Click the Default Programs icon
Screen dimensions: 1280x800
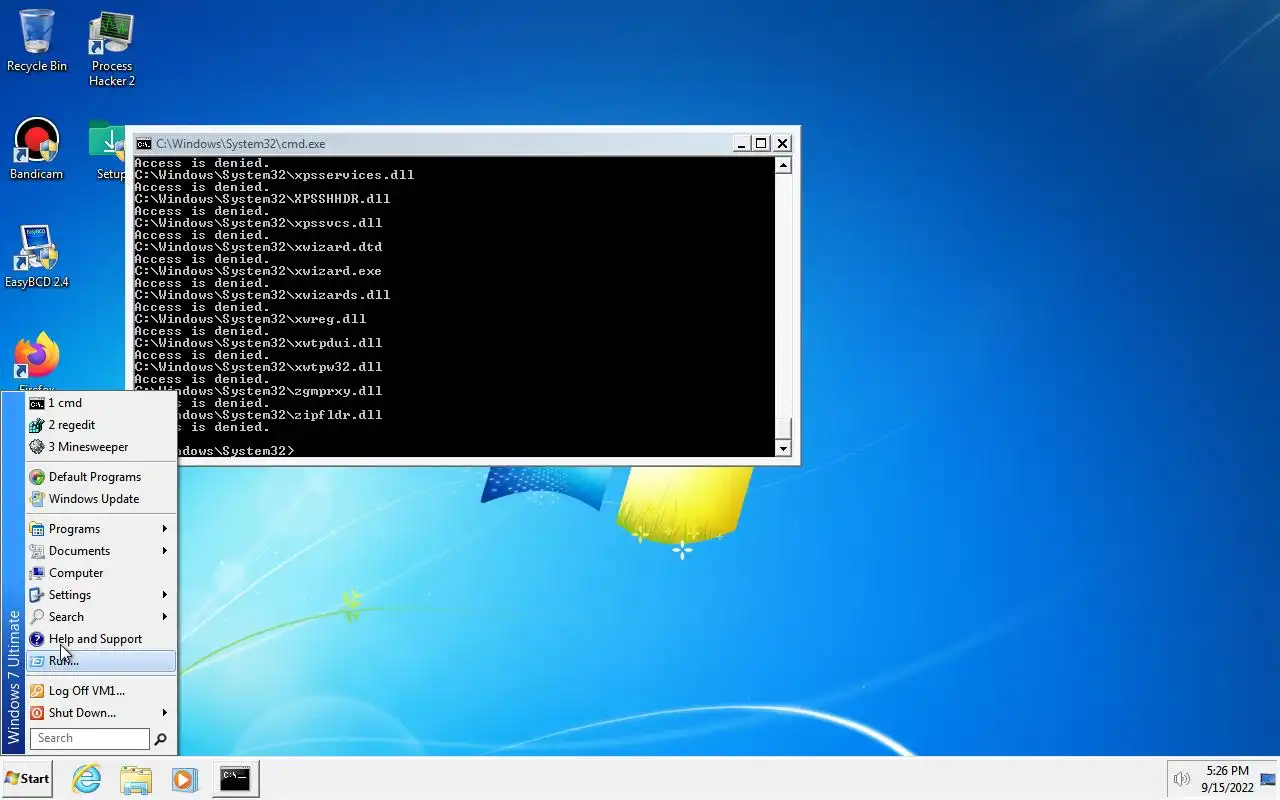pyautogui.click(x=37, y=477)
